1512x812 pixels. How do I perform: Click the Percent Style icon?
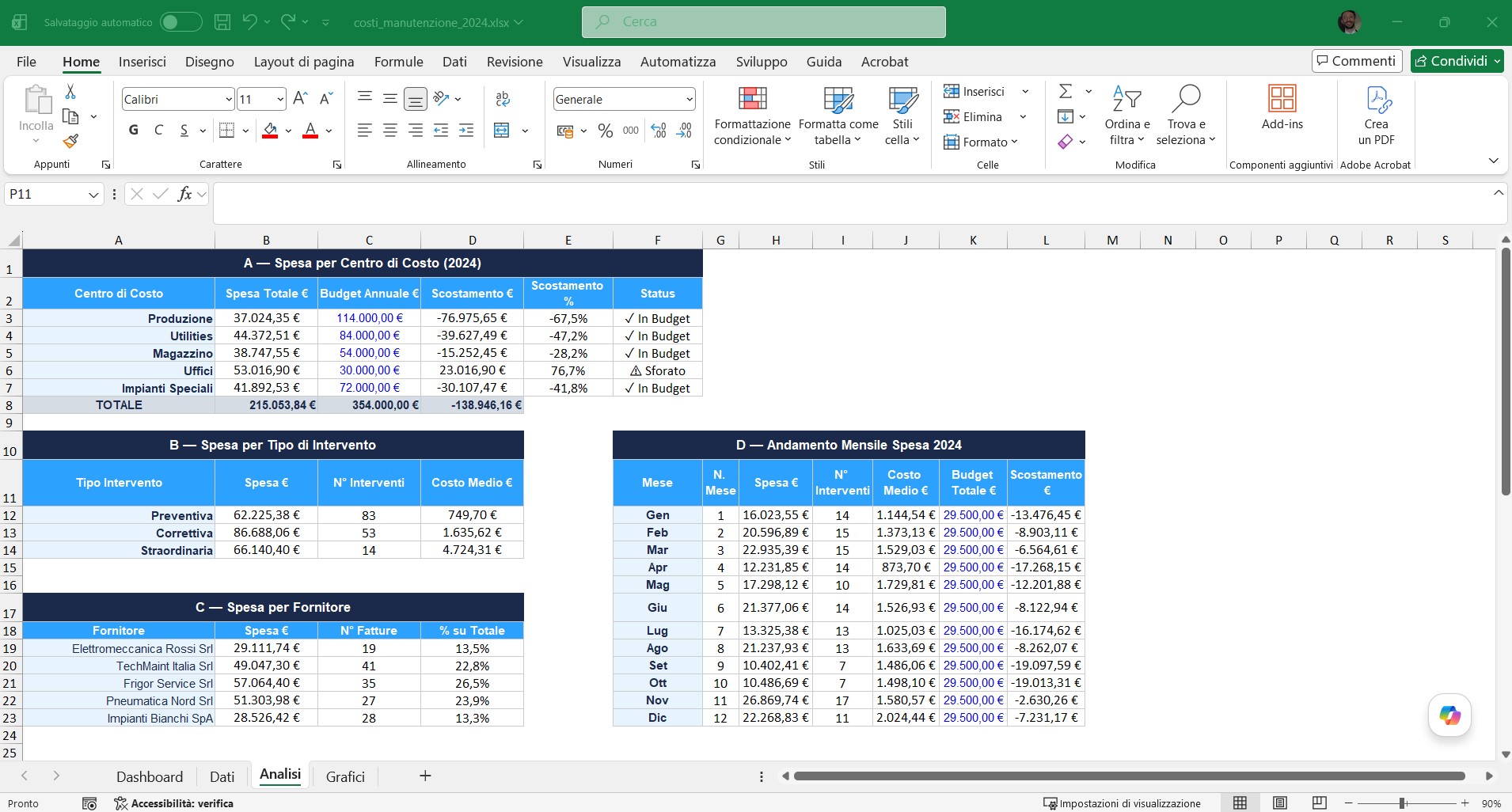606,131
